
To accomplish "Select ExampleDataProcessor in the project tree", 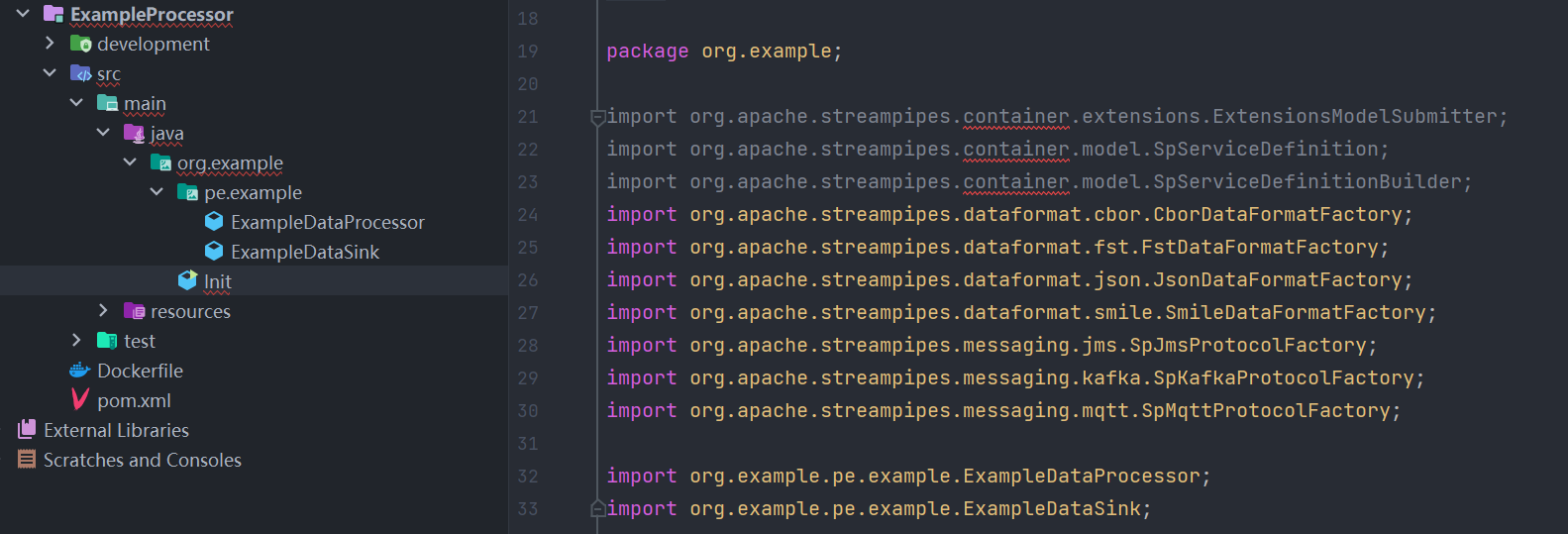I will point(327,222).
